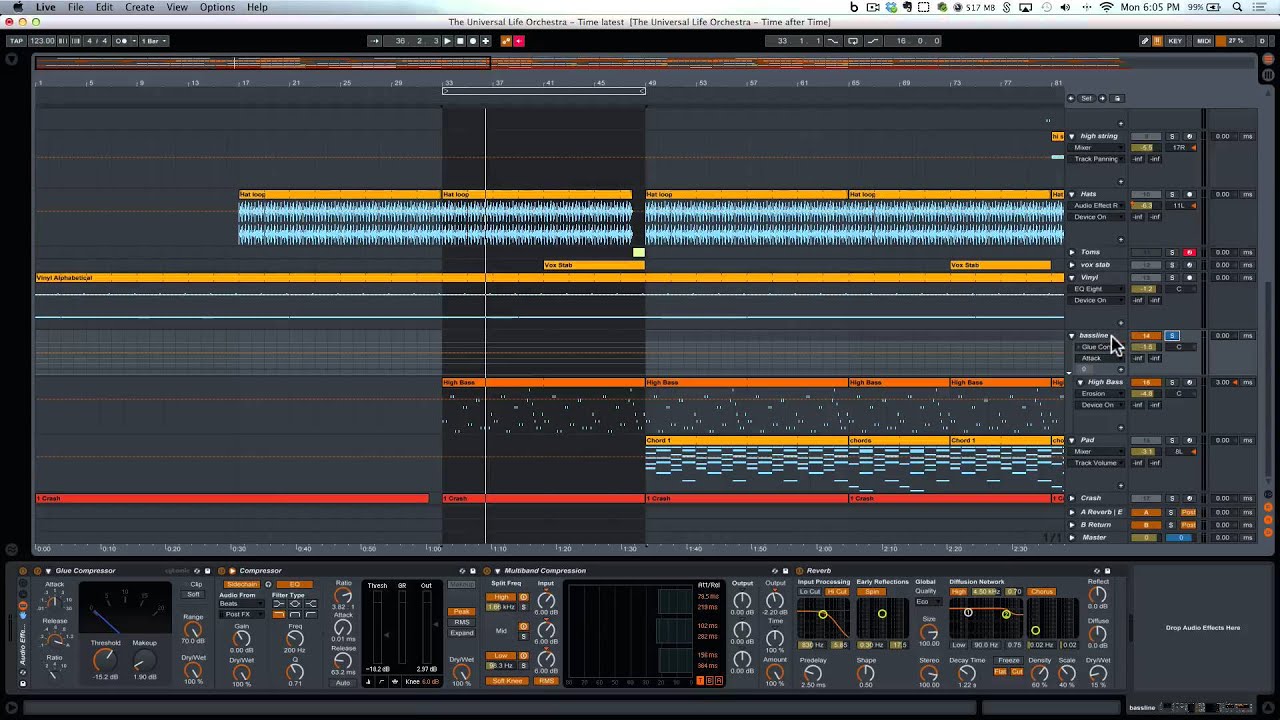The width and height of the screenshot is (1280, 720).
Task: Toggle Soft Knee in Multiband Compression
Action: coord(507,681)
